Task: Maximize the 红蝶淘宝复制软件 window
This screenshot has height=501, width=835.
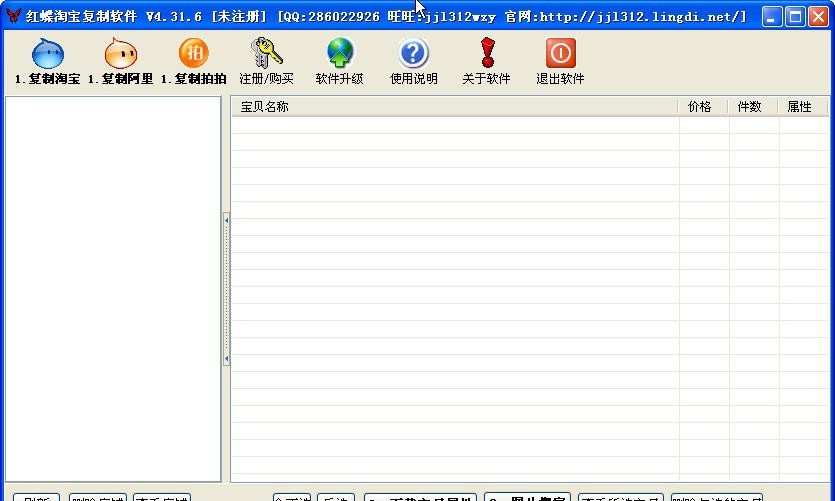Action: coord(795,17)
